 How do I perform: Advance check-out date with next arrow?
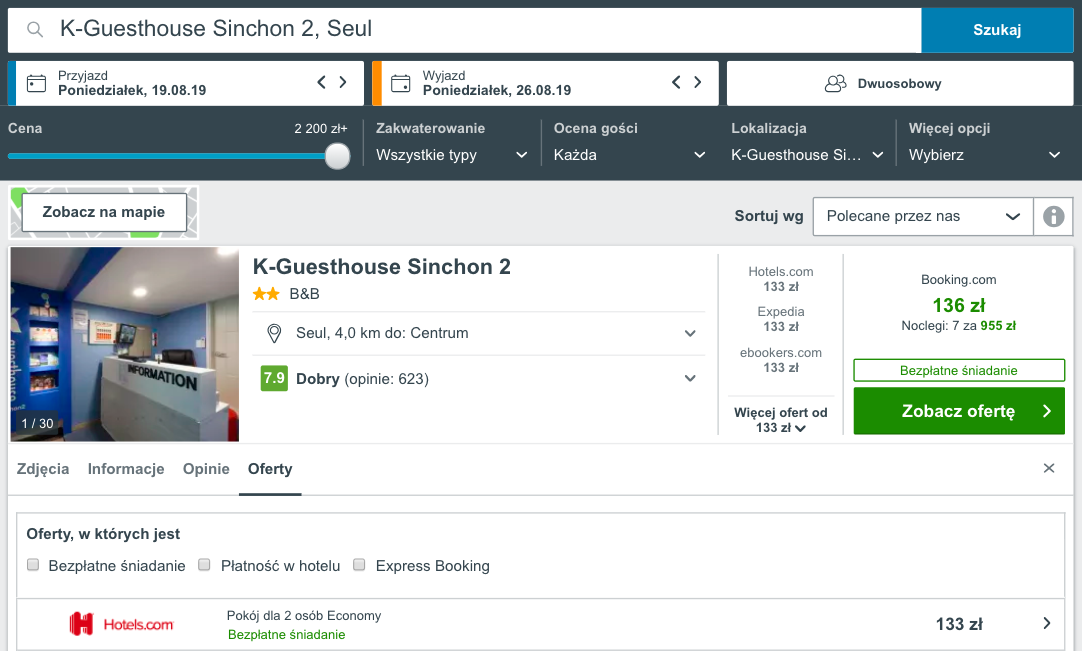tap(698, 82)
